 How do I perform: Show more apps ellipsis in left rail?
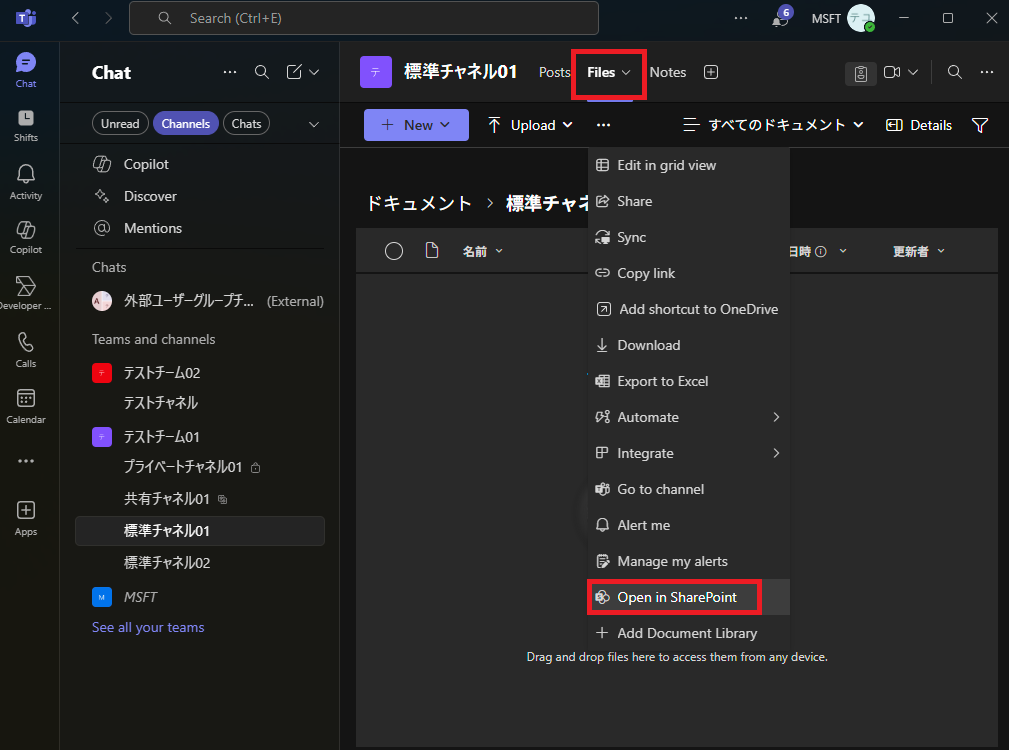(x=26, y=461)
